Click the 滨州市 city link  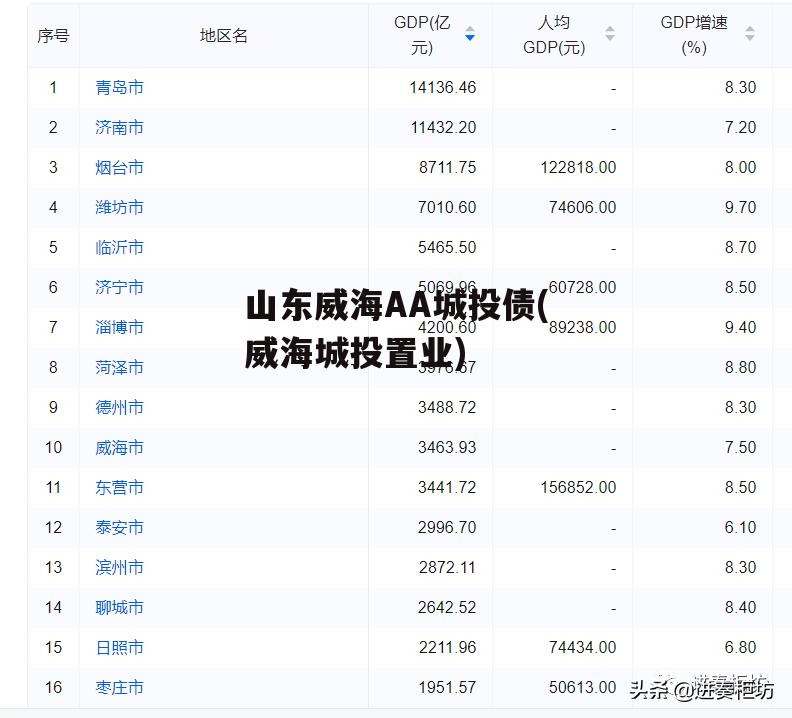[x=119, y=567]
